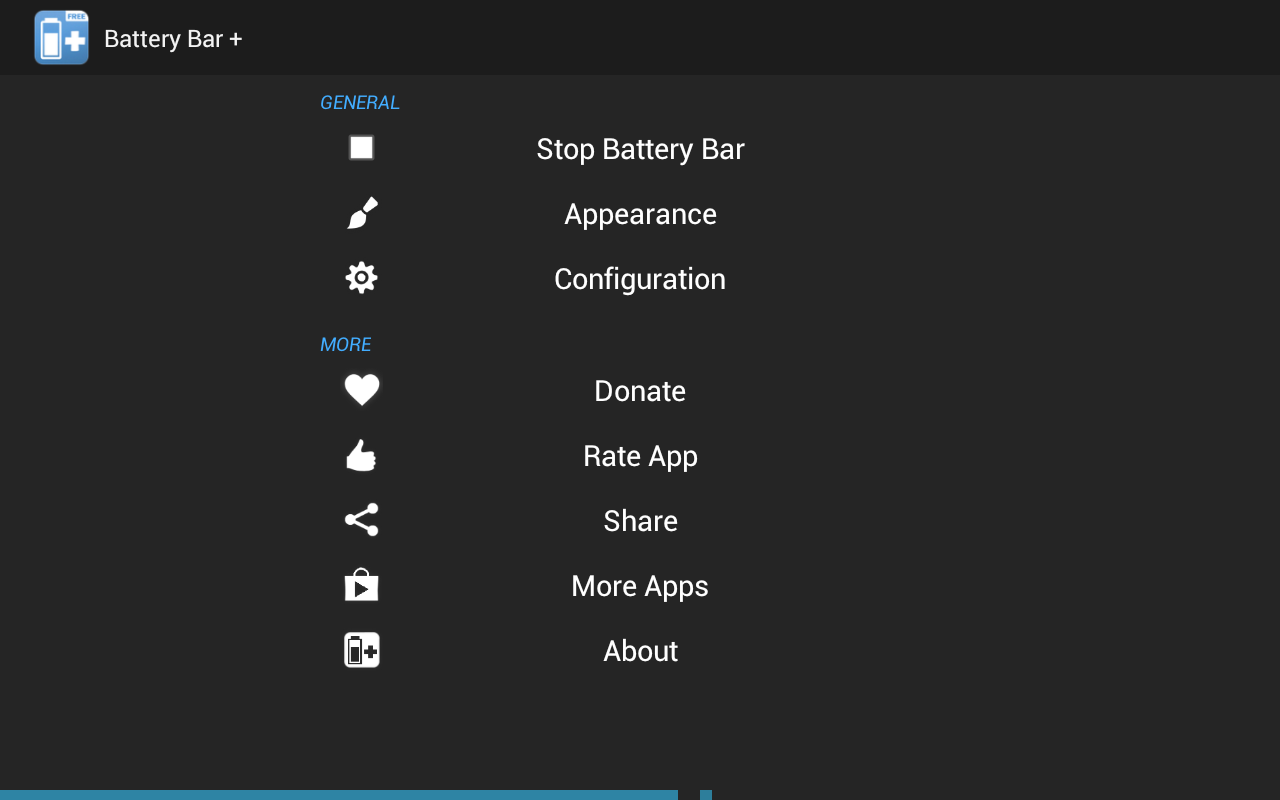
Task: Click the gear Configuration icon
Action: click(x=361, y=278)
